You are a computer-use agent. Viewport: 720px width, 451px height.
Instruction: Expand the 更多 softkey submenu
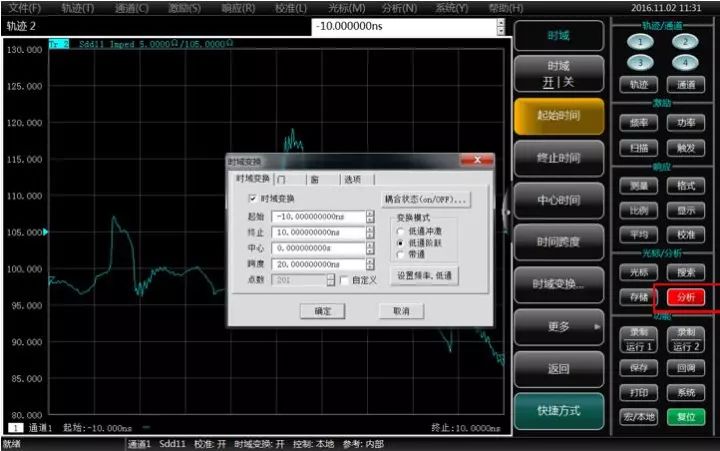(x=558, y=327)
